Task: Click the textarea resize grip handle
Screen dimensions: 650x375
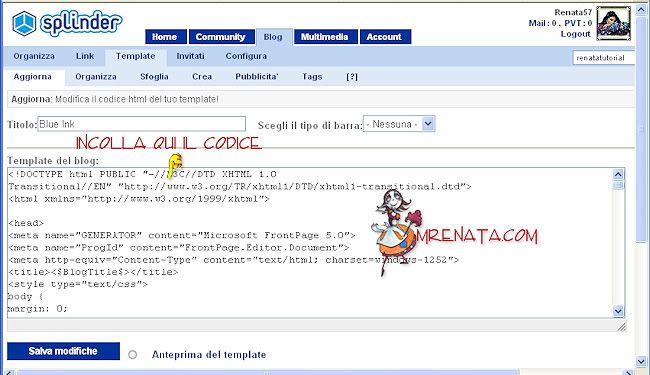Action: pyautogui.click(x=621, y=327)
